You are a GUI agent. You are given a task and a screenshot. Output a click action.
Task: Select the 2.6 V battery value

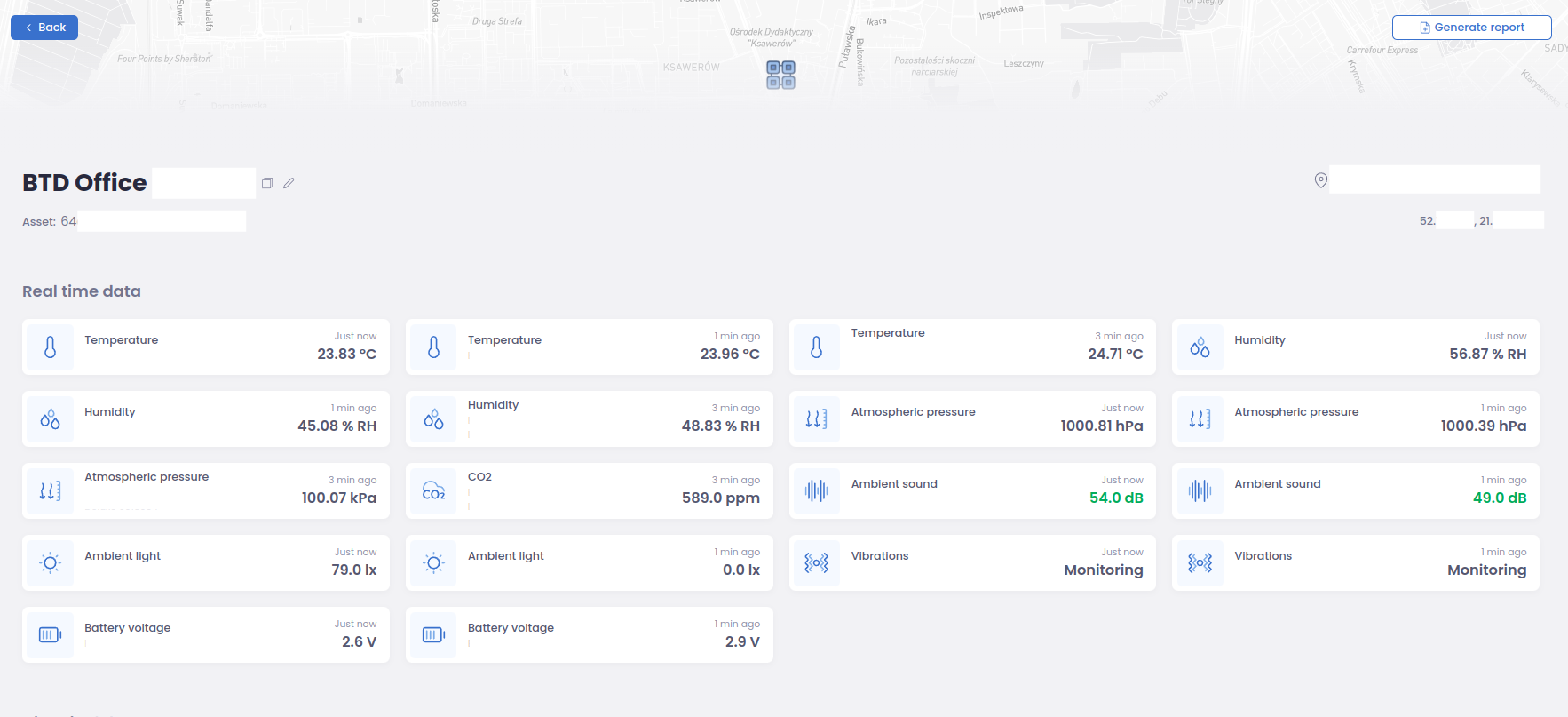point(360,641)
